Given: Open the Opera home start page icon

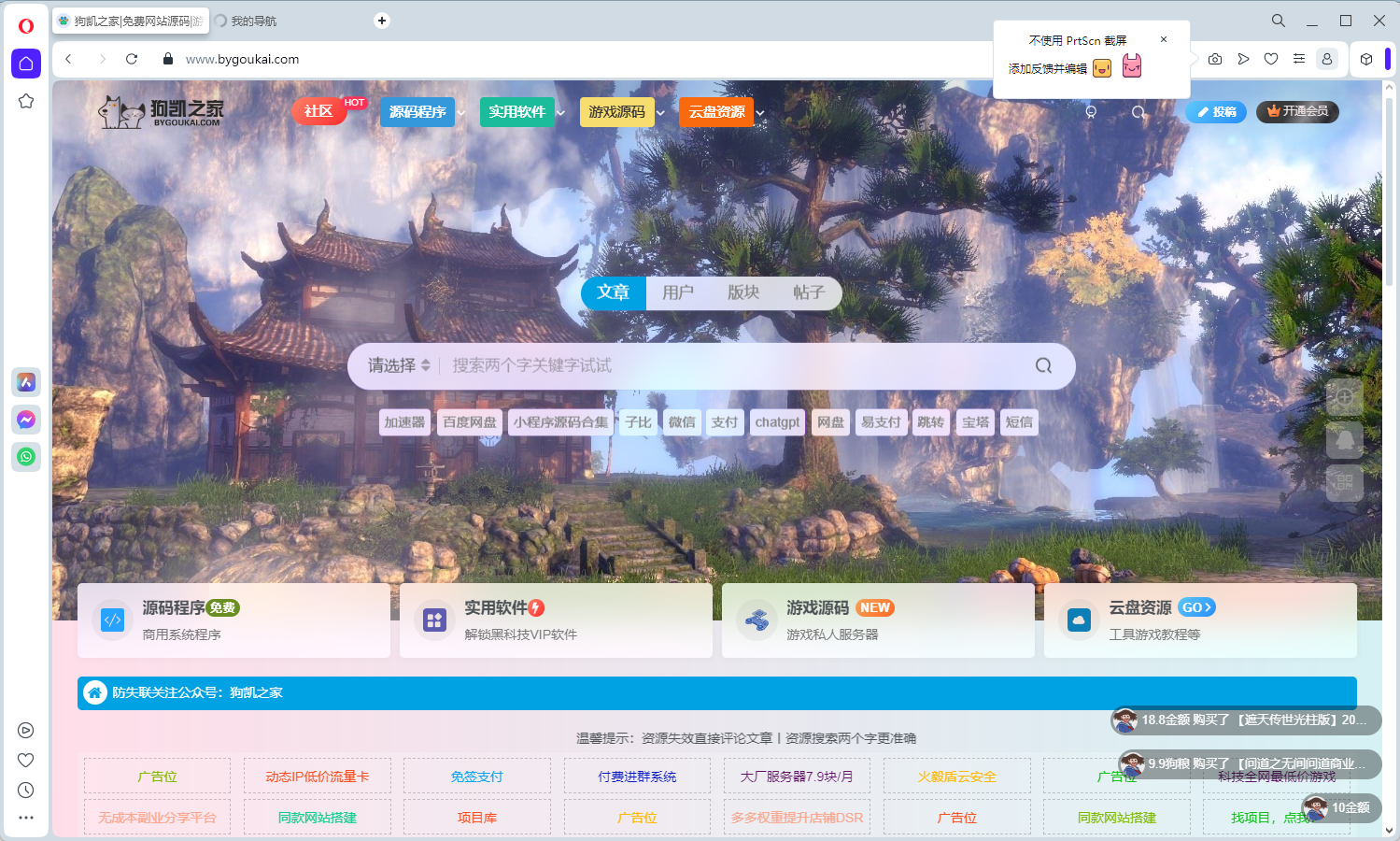Looking at the screenshot, I should coord(26,64).
